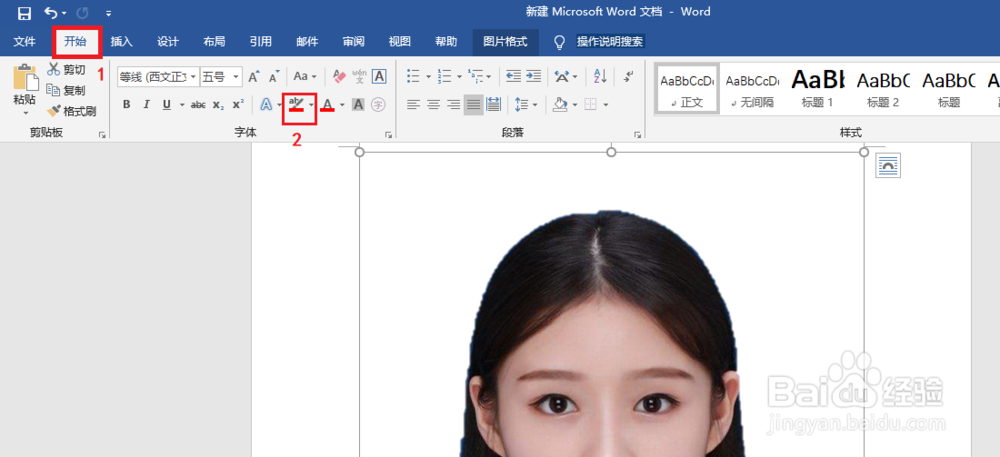This screenshot has height=457, width=1000.
Task: Switch to the 帮助 ribbon tab
Action: coord(446,42)
